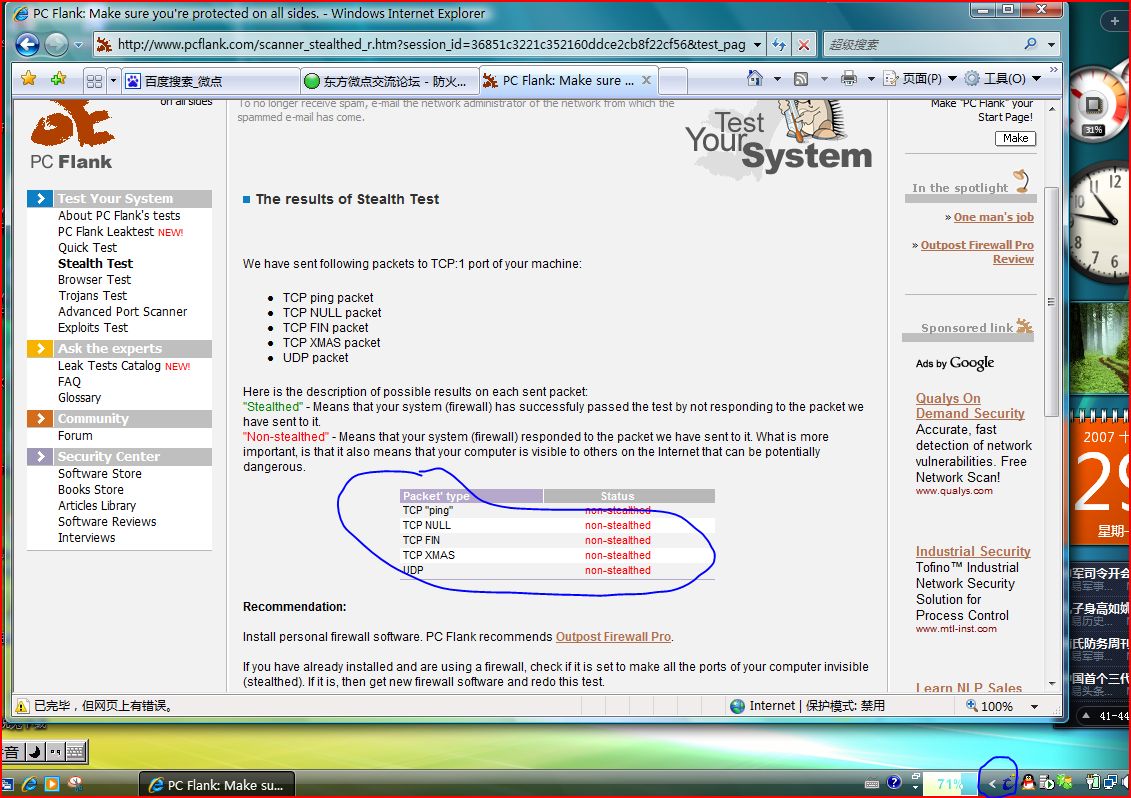Click the Home page icon
This screenshot has width=1131, height=798.
[x=755, y=79]
